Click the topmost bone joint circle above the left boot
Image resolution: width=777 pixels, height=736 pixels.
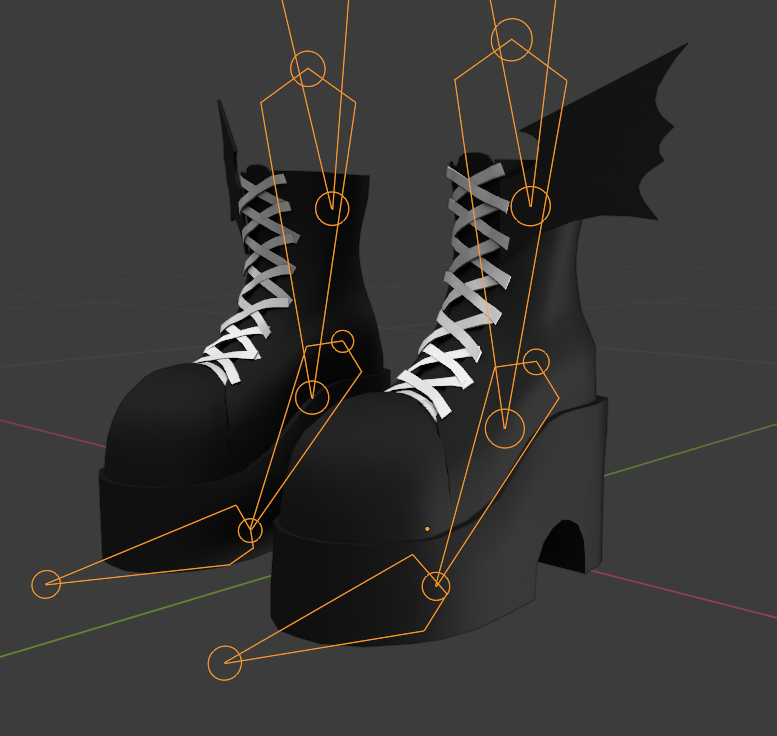308,68
